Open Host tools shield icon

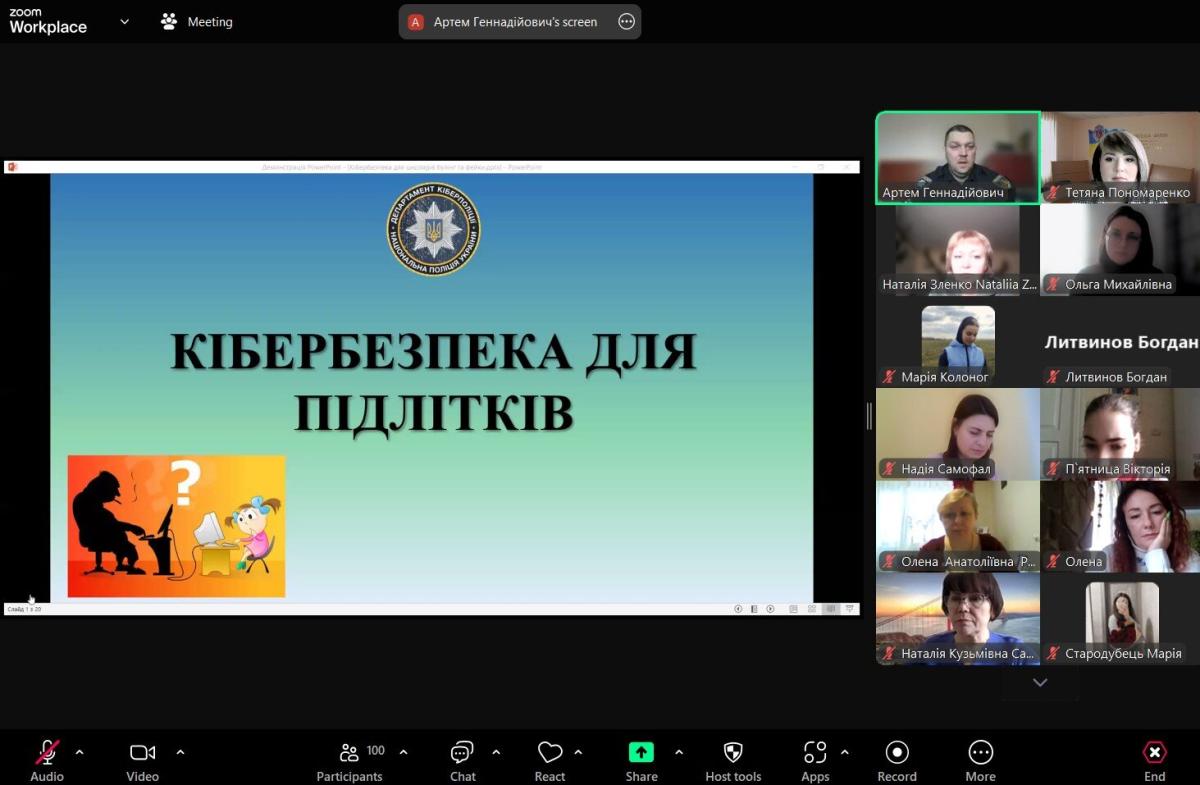click(x=733, y=753)
